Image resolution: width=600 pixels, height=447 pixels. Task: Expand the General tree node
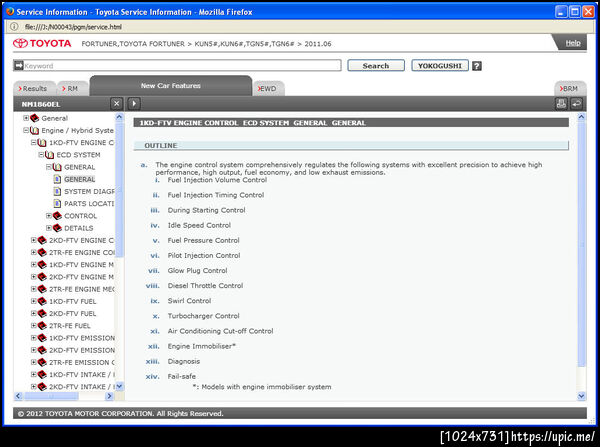click(26, 118)
